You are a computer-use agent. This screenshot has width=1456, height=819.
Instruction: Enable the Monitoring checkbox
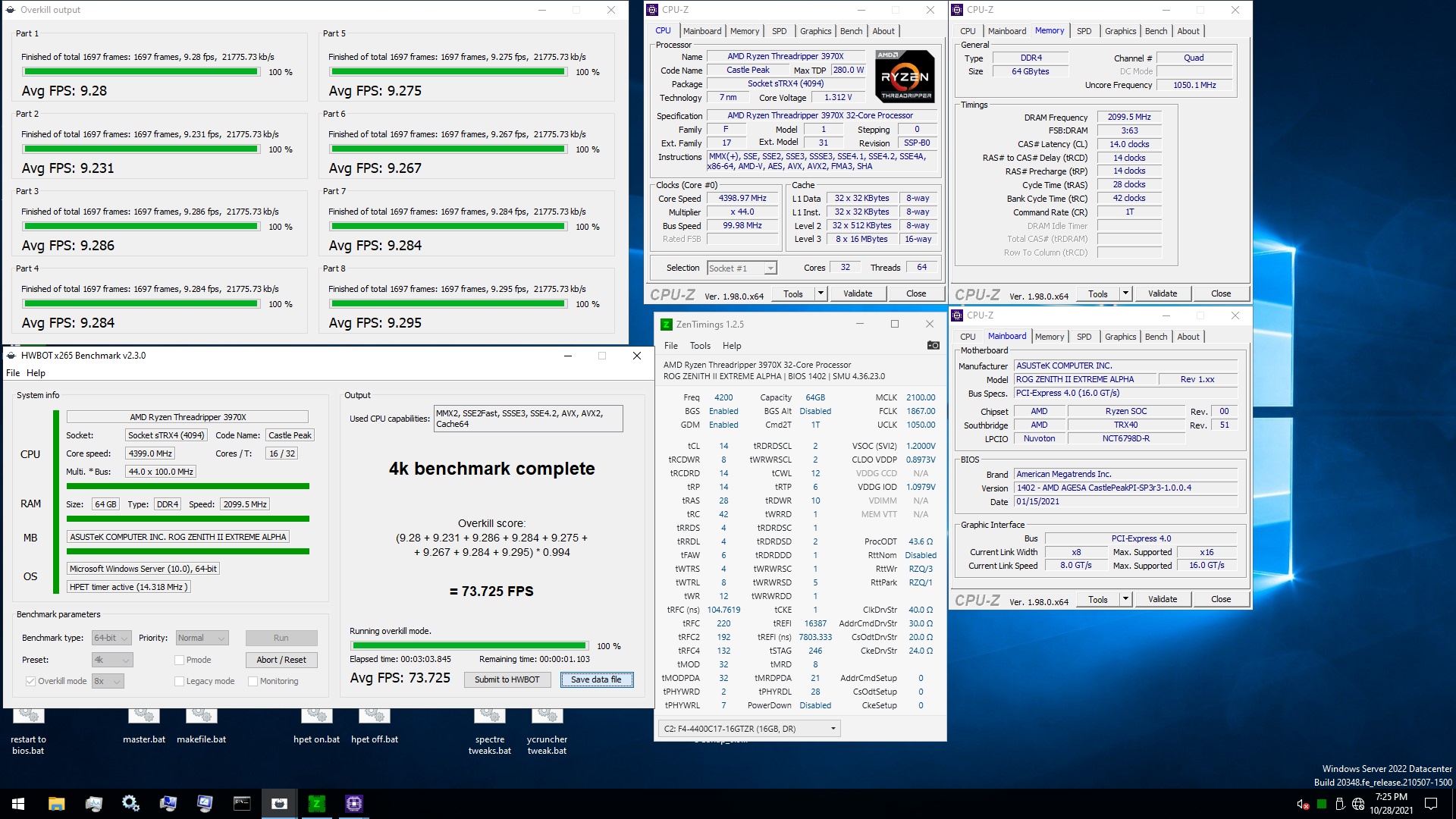(x=253, y=681)
